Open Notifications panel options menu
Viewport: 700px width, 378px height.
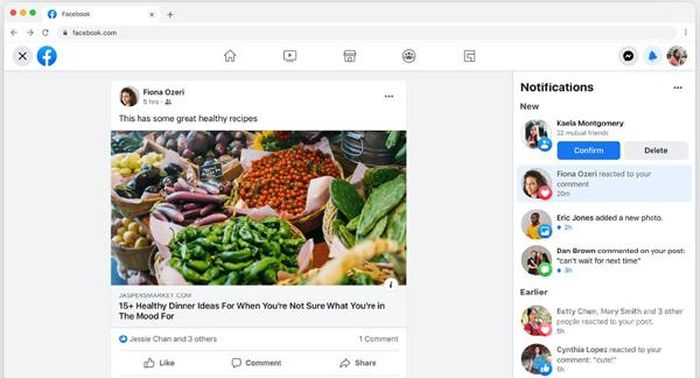coord(678,87)
